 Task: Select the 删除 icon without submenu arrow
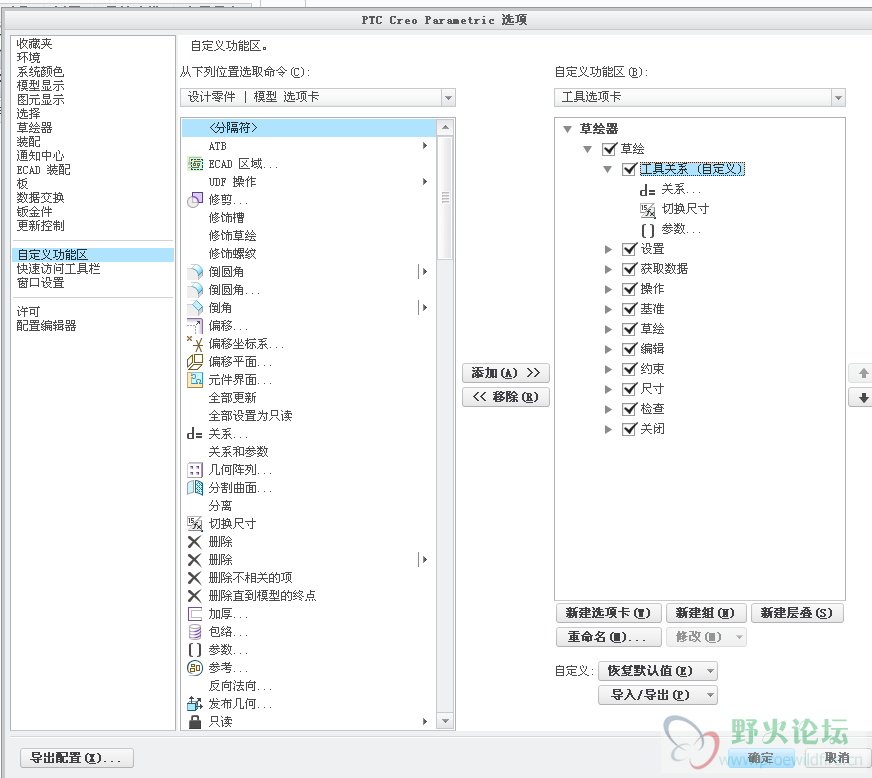[x=195, y=542]
